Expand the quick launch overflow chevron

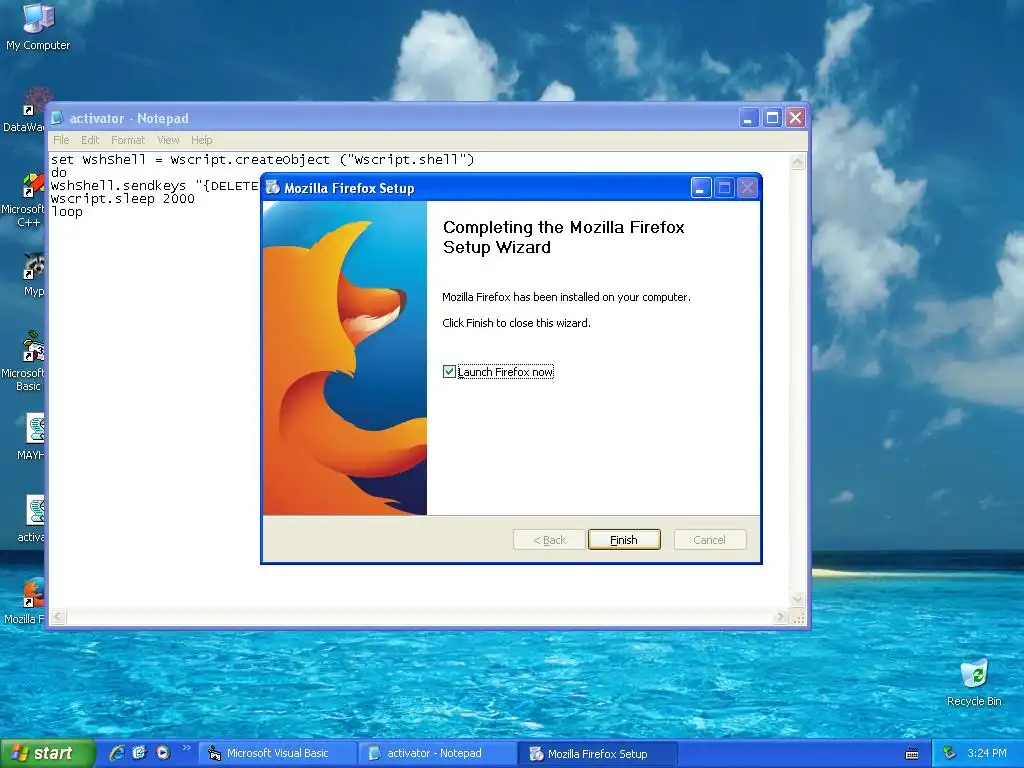[186, 748]
